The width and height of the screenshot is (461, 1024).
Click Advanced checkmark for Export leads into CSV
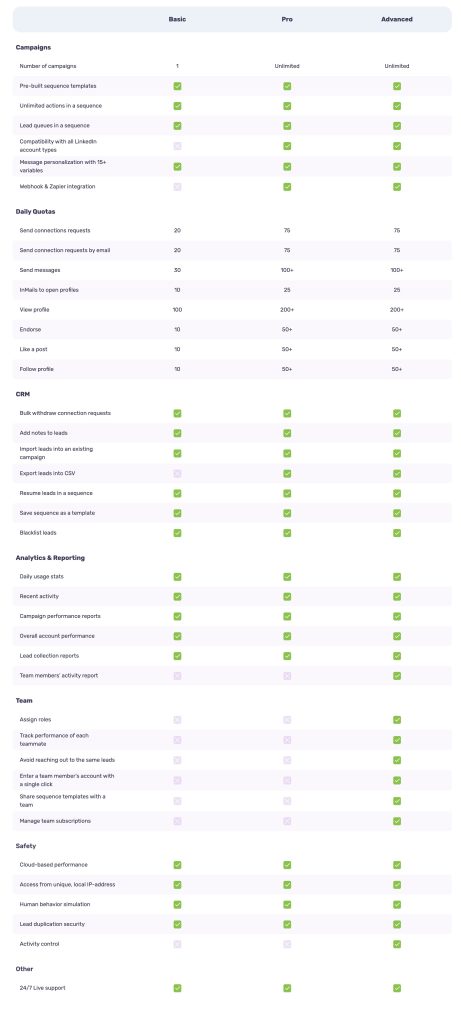(x=396, y=473)
